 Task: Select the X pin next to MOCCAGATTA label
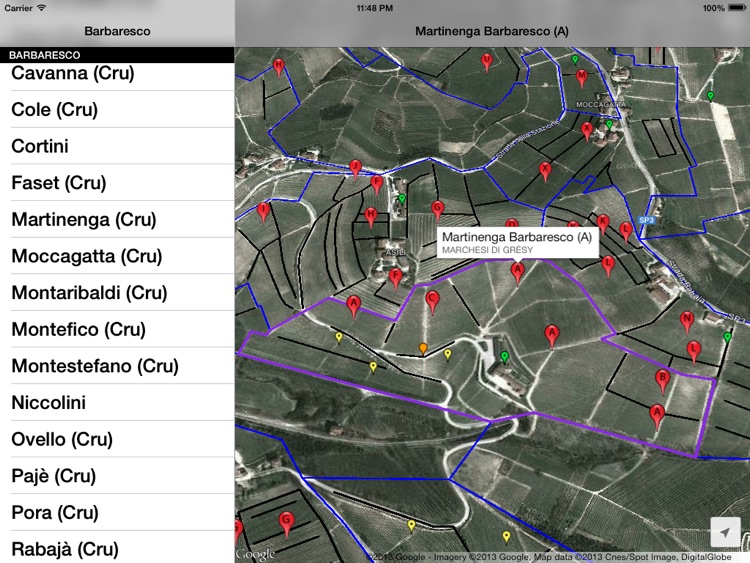pyautogui.click(x=587, y=131)
